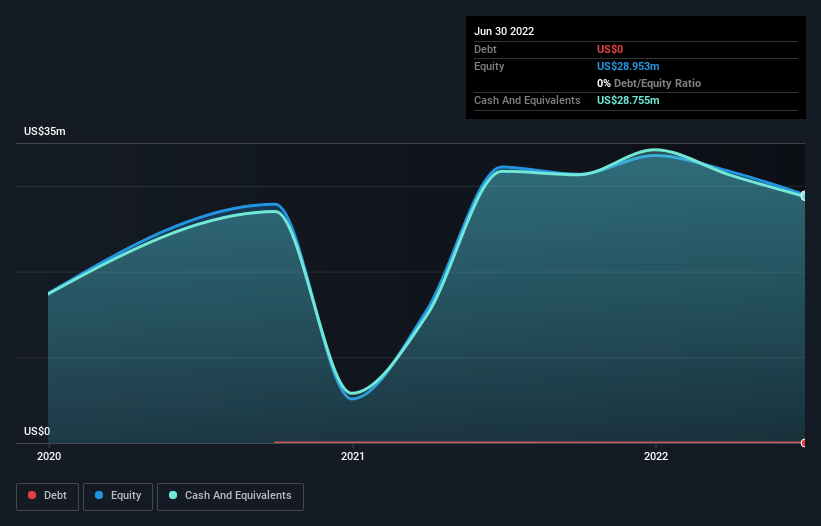Viewport: 821px width, 526px height.
Task: Click the 2021 x-axis label
Action: (353, 456)
